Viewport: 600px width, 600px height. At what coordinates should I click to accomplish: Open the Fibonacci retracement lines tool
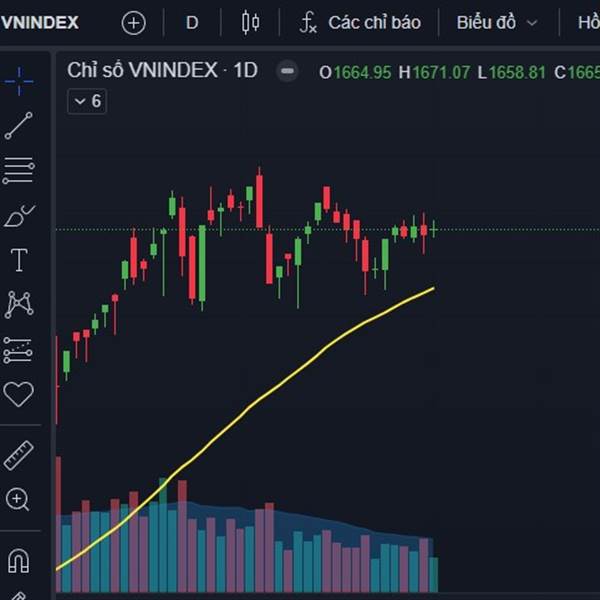coord(19,170)
